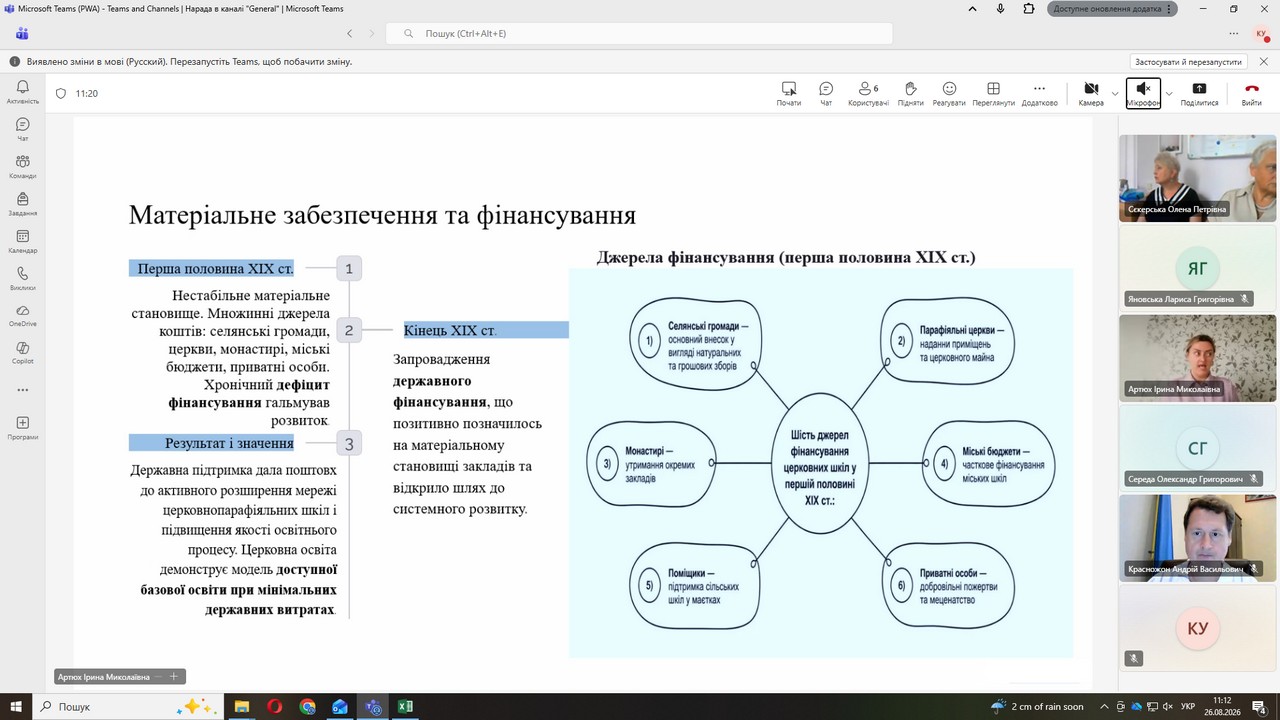Image resolution: width=1280 pixels, height=720 pixels.
Task: Expand the title bar up-chevron
Action: click(x=972, y=8)
